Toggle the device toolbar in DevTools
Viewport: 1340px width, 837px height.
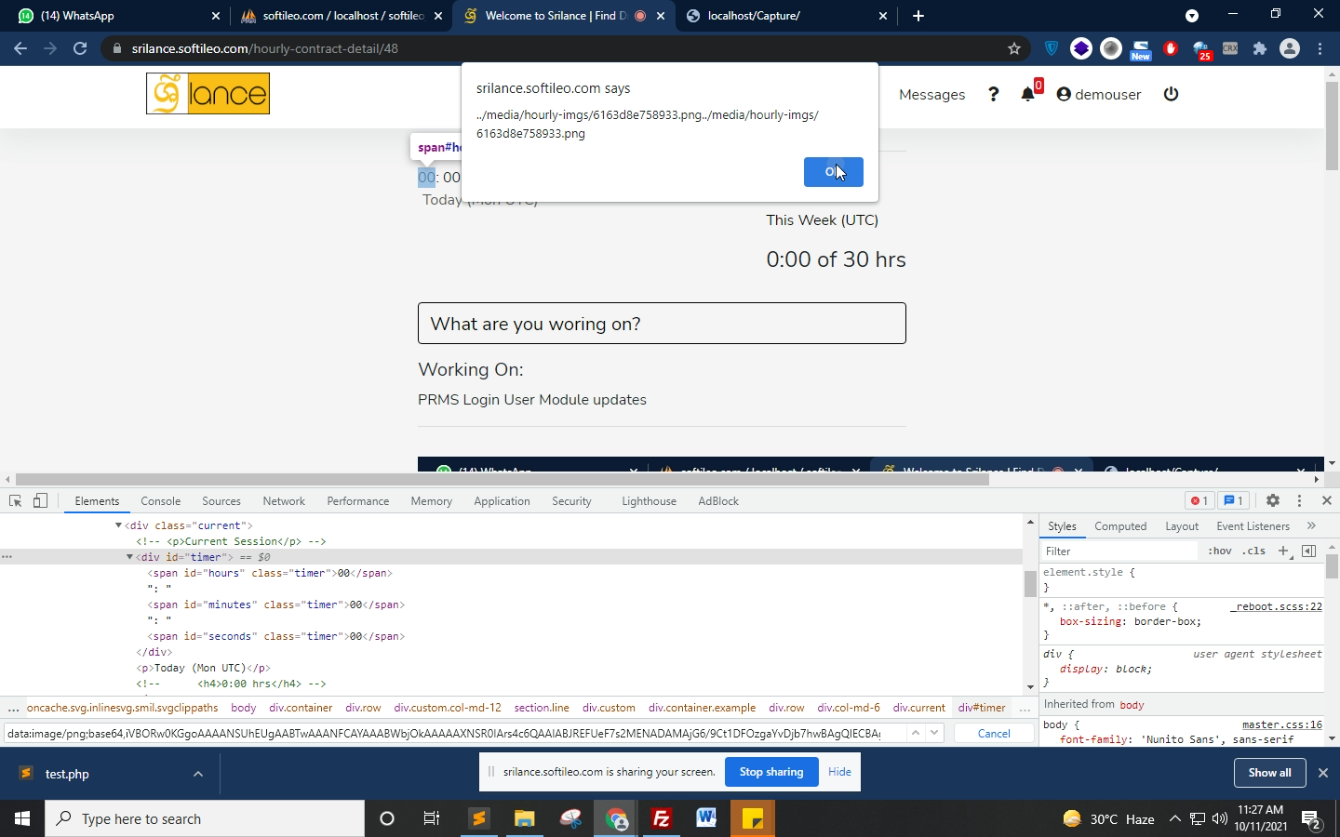[40, 501]
